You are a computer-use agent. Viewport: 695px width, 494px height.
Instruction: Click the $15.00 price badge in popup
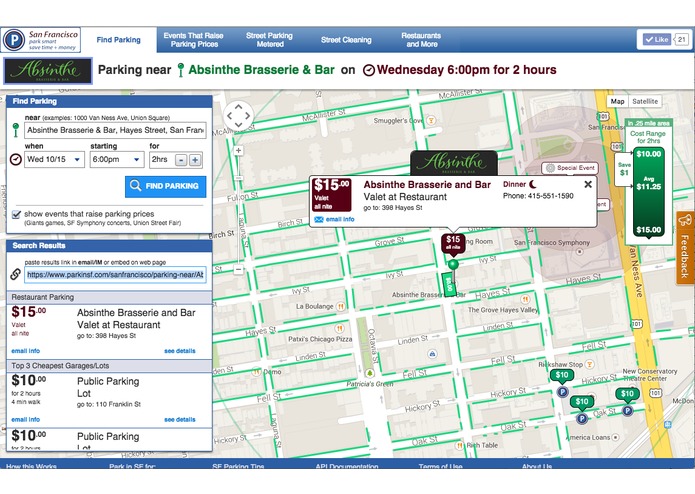(332, 194)
